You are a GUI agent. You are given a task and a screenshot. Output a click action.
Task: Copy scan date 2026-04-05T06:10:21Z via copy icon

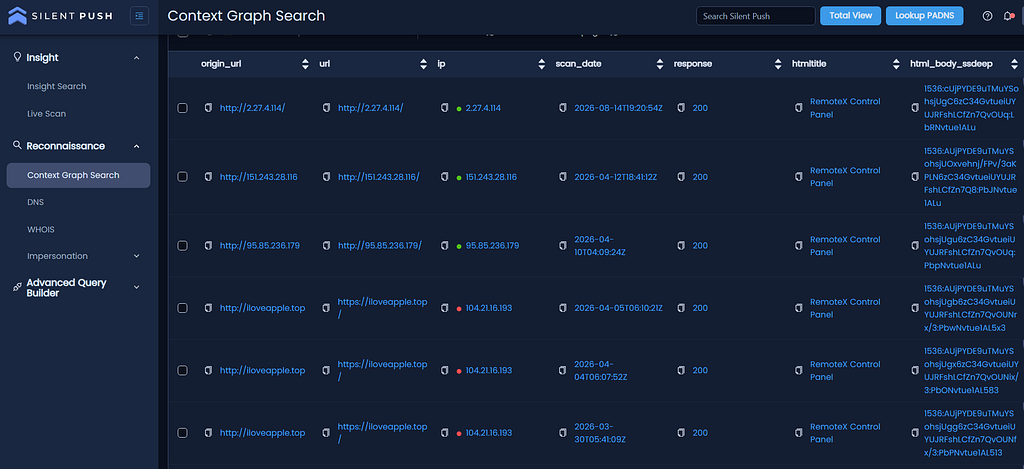563,308
